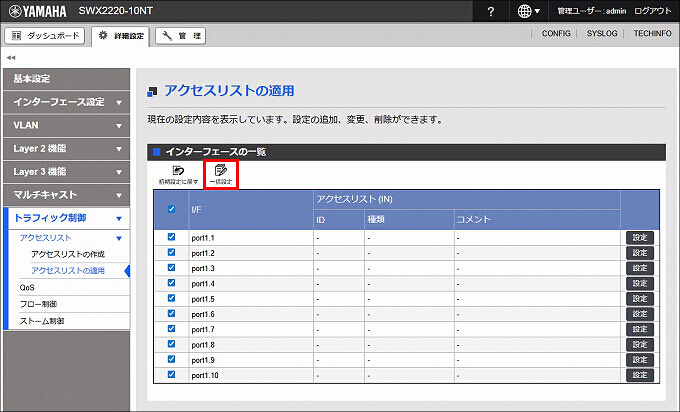Expand the インターフェース設定 menu
Image resolution: width=680 pixels, height=412 pixels.
pos(65,102)
